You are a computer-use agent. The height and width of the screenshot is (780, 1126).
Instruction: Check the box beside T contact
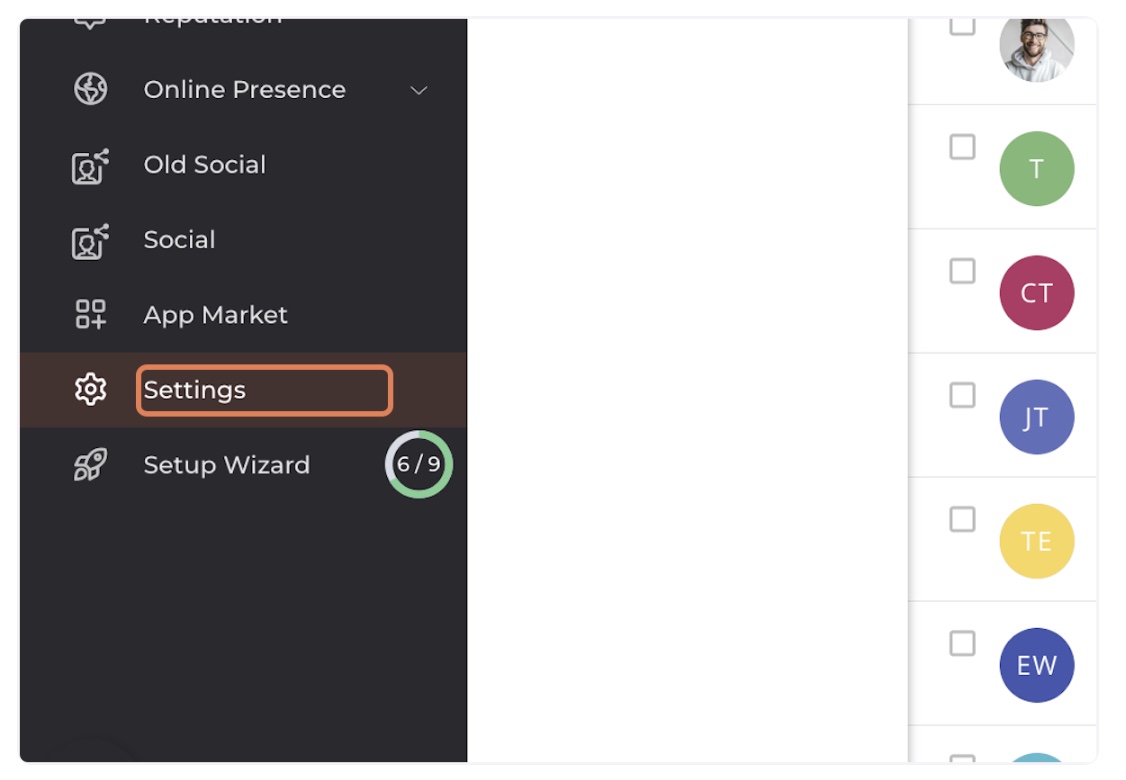pos(962,147)
